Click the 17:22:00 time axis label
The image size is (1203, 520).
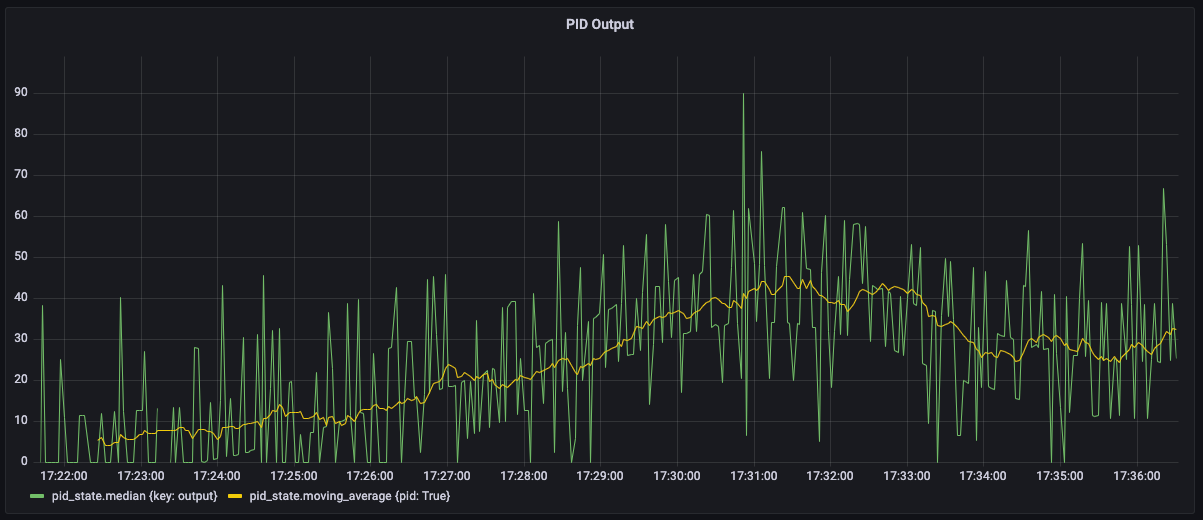point(62,476)
